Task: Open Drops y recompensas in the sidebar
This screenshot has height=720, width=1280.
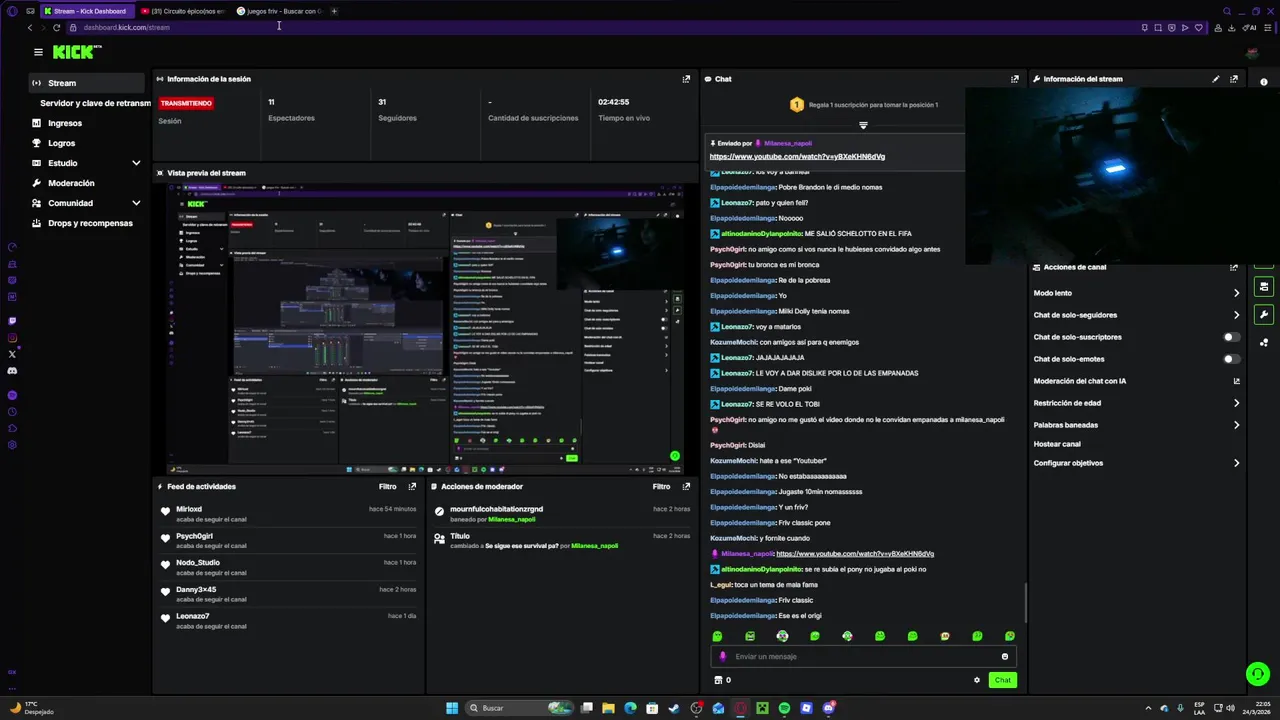Action: (88, 223)
